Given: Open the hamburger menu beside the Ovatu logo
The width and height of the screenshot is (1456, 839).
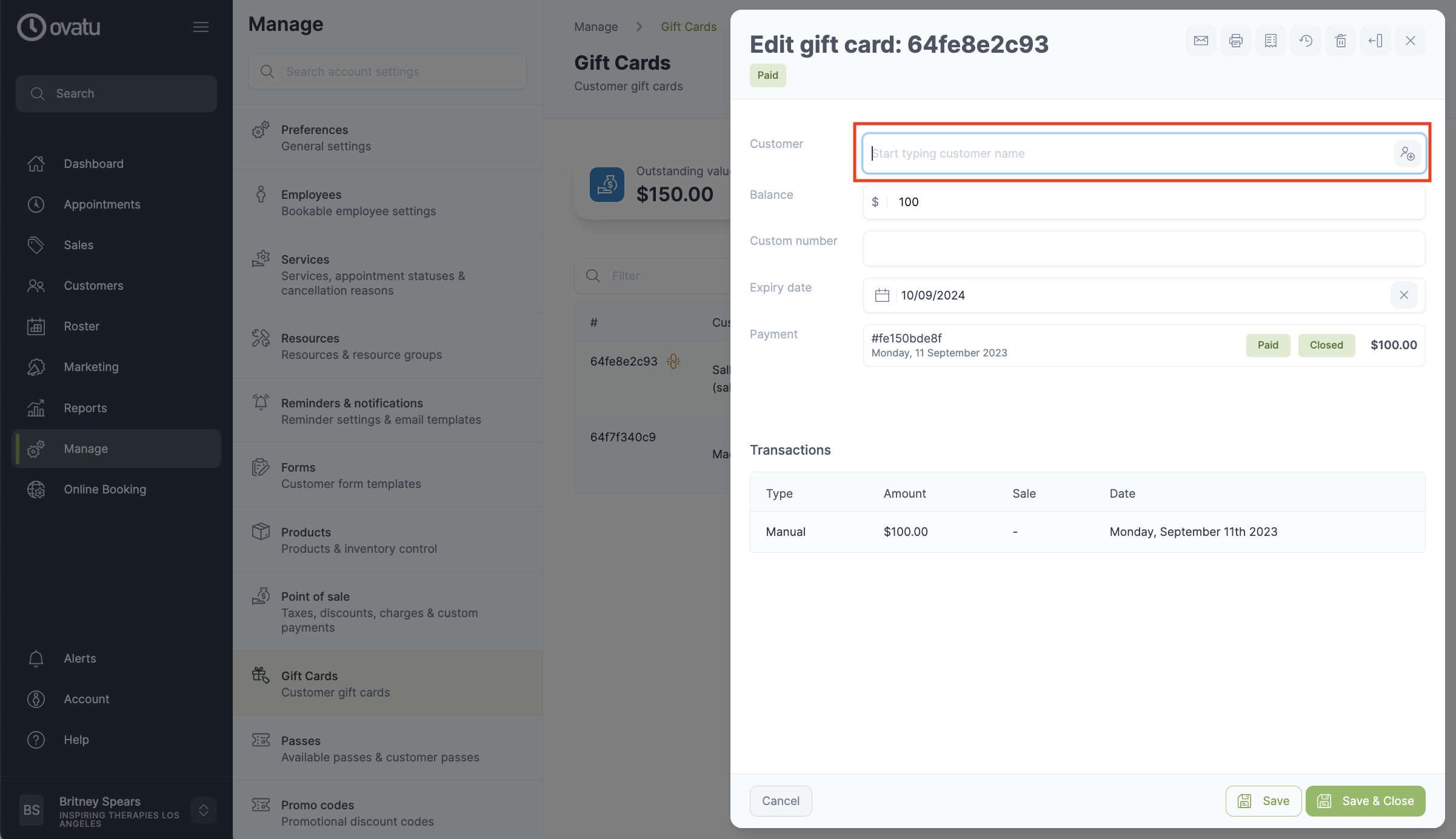Looking at the screenshot, I should point(201,27).
